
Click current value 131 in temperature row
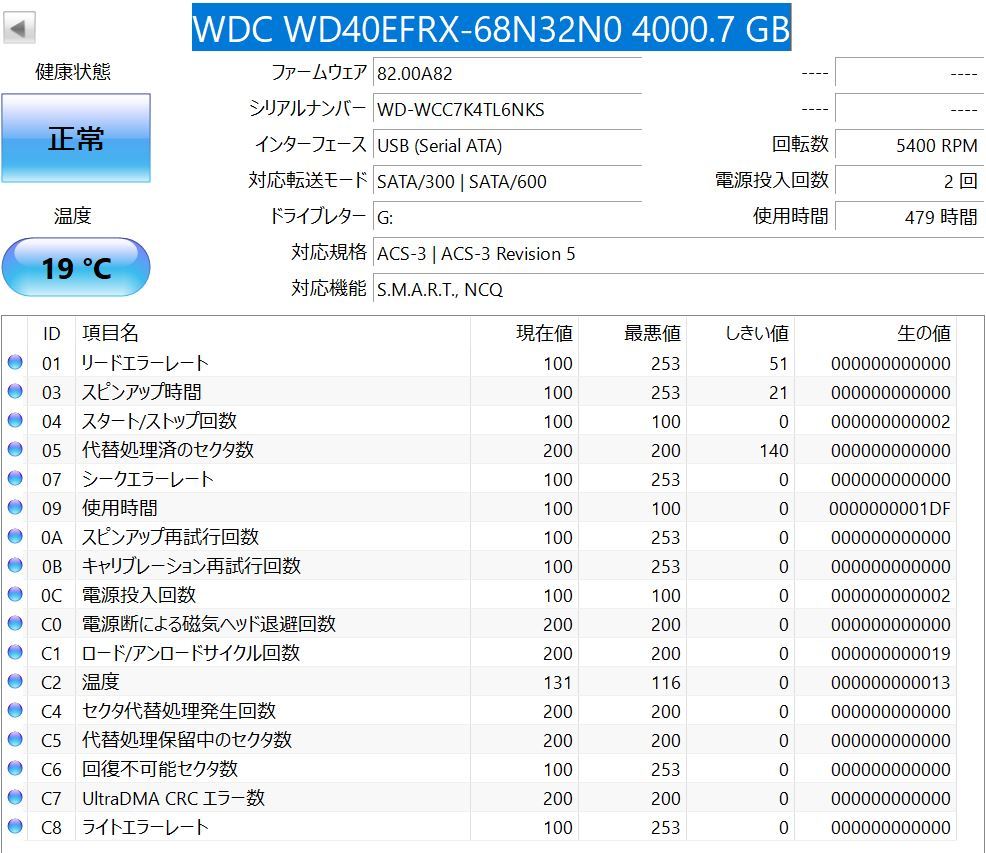tap(558, 683)
